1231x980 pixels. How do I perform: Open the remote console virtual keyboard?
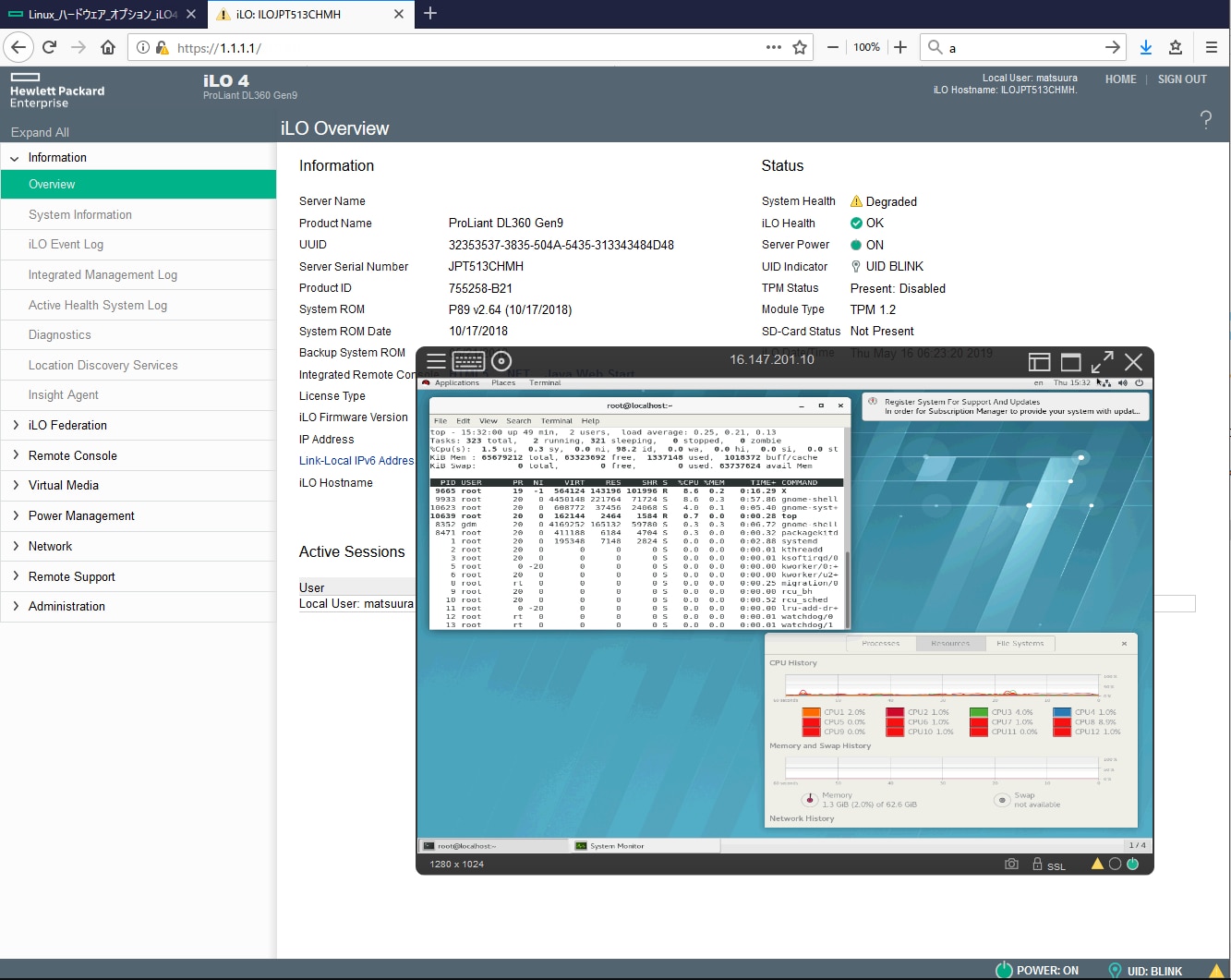pyautogui.click(x=468, y=361)
